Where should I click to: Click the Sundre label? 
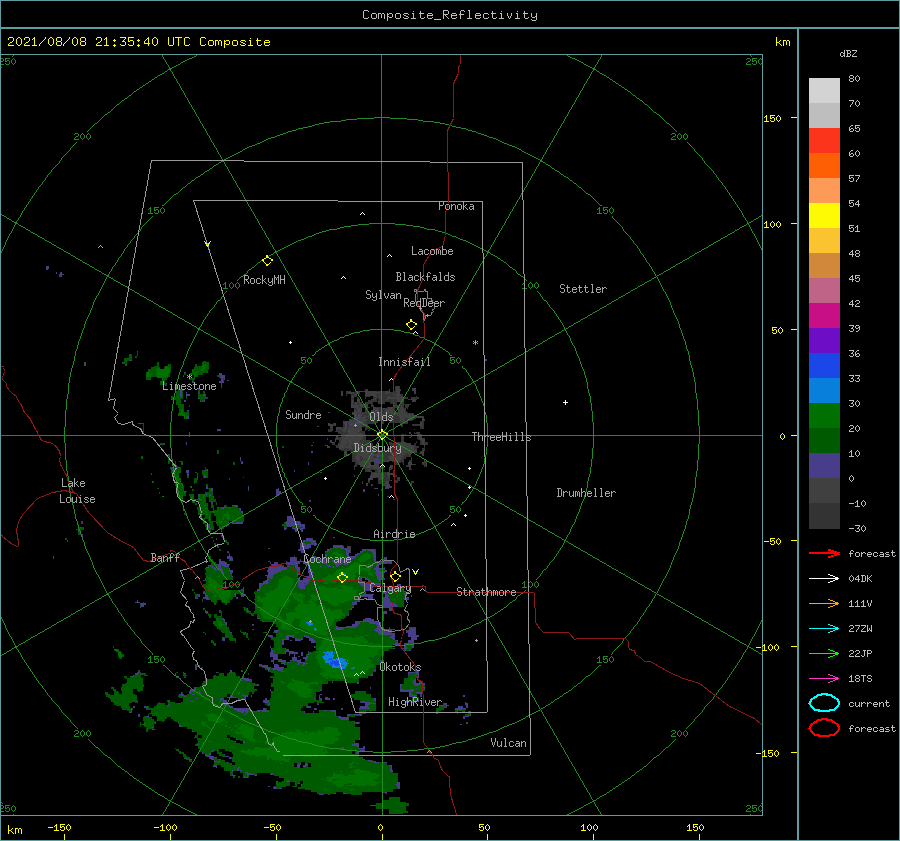303,414
